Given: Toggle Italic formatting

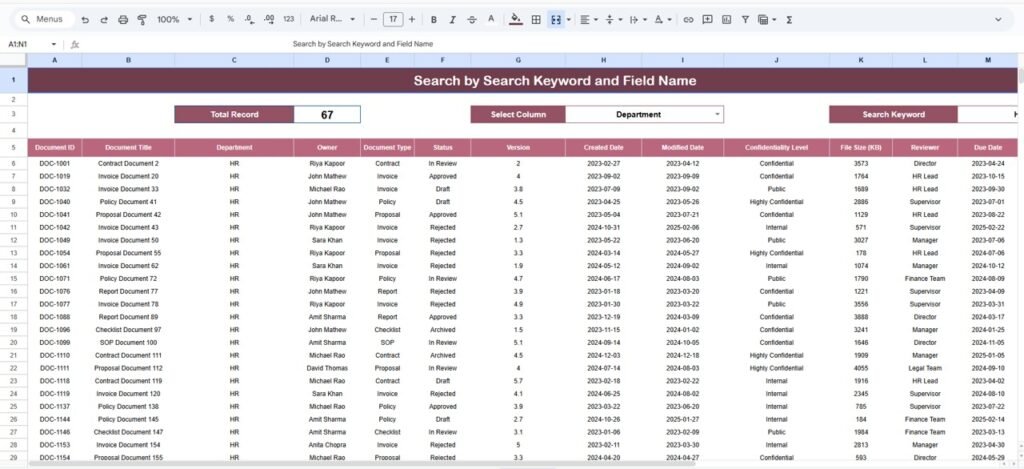Looking at the screenshot, I should click(453, 20).
